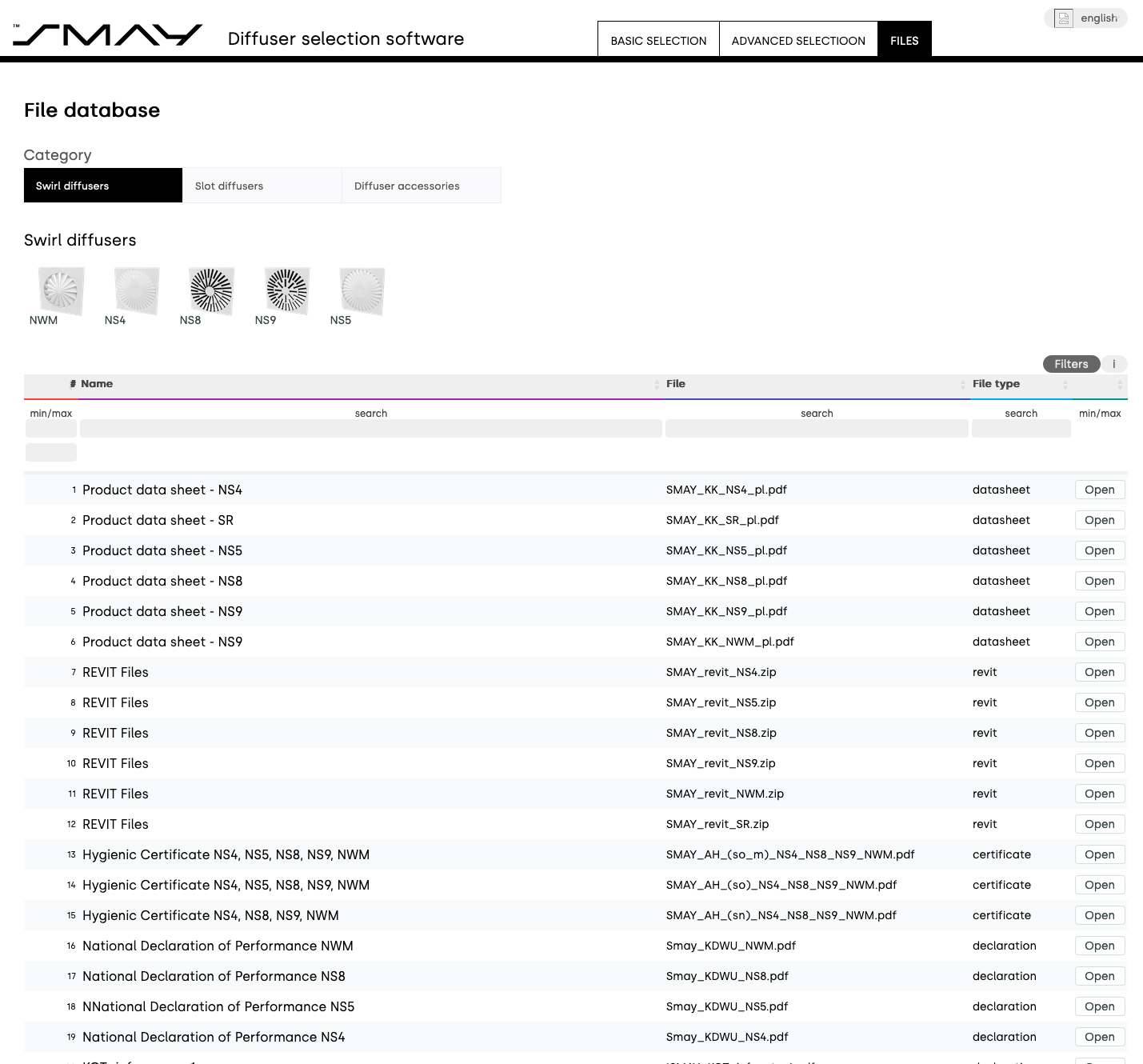The image size is (1143, 1064).
Task: Open SMAY_KK_NS4_pl.pdf with its Open button
Action: click(1100, 490)
